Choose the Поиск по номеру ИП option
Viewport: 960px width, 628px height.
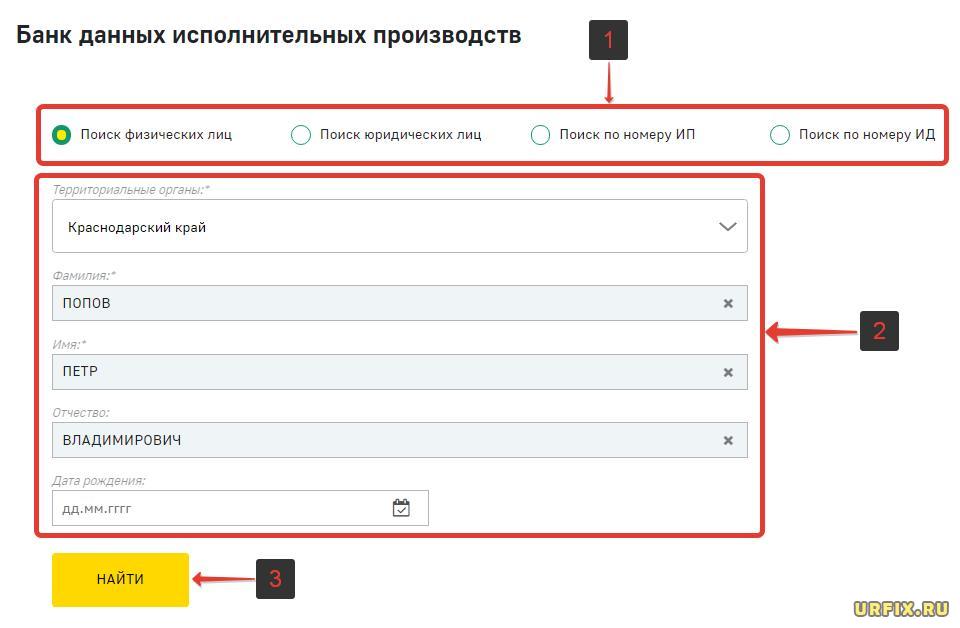(x=540, y=135)
